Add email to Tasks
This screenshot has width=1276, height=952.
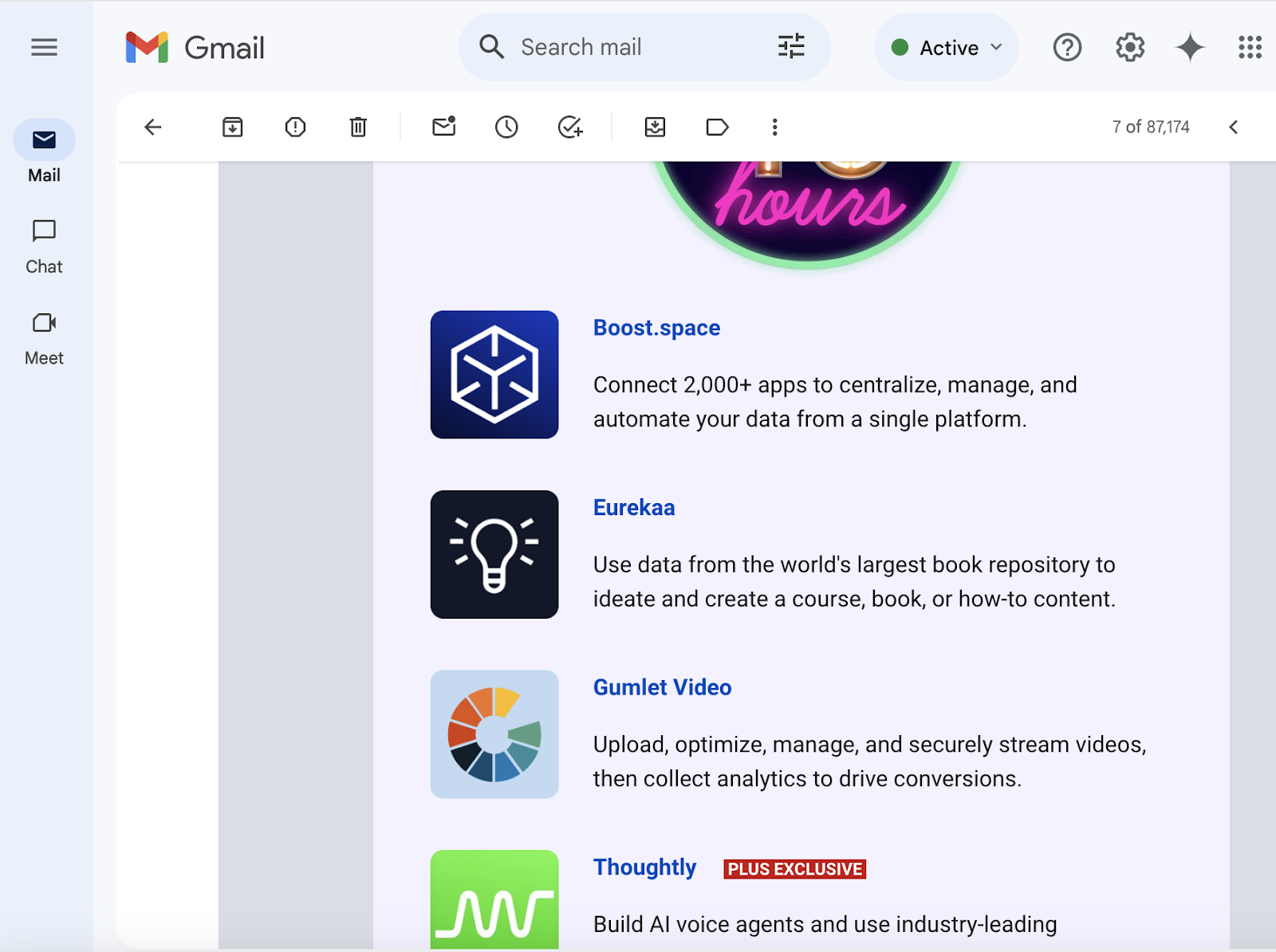click(570, 127)
